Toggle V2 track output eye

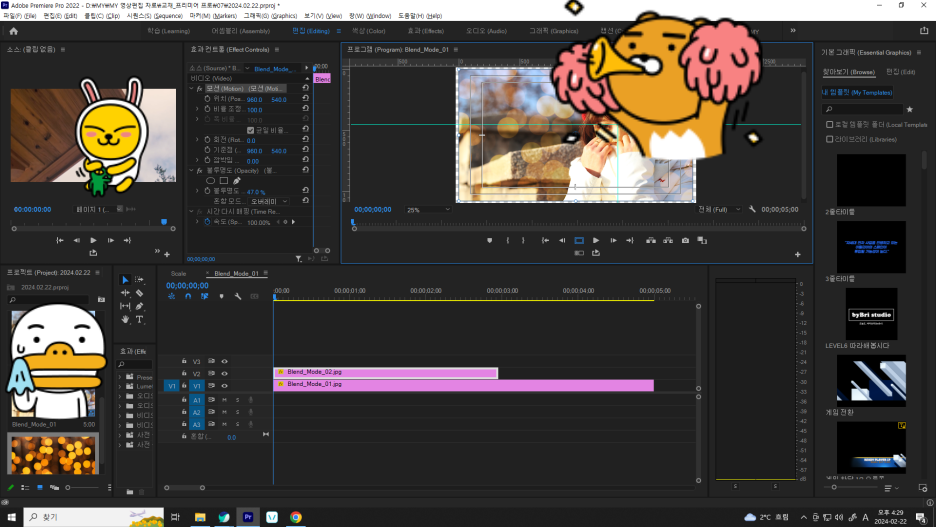224,374
